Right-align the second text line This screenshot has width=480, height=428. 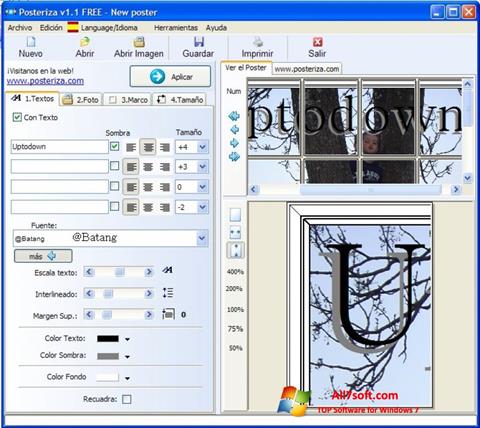pyautogui.click(x=165, y=167)
